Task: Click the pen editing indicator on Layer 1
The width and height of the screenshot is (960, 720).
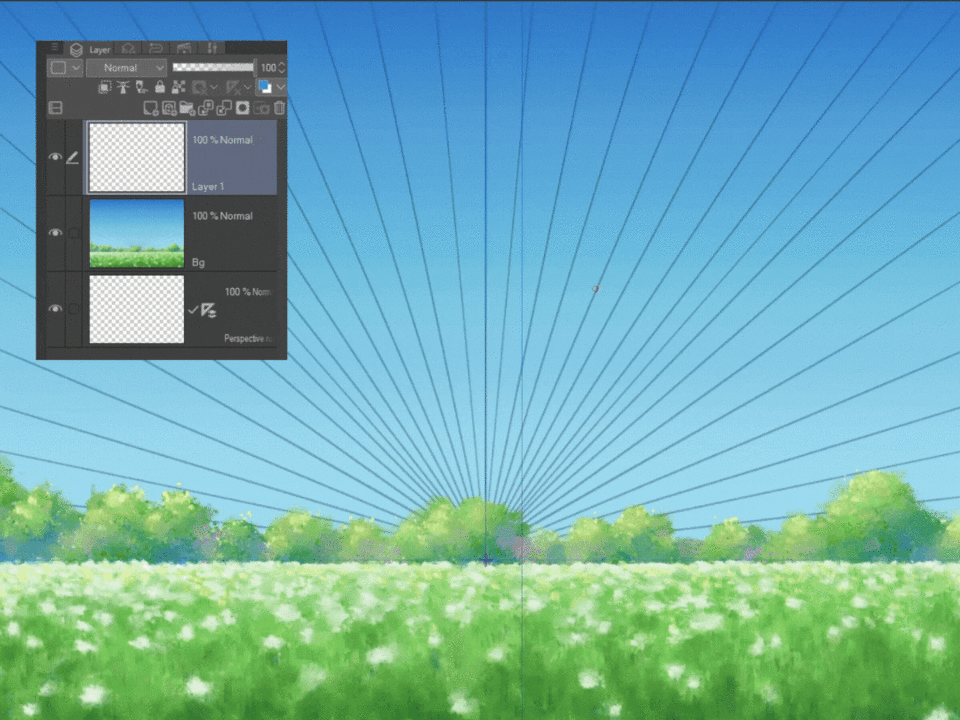Action: point(73,157)
